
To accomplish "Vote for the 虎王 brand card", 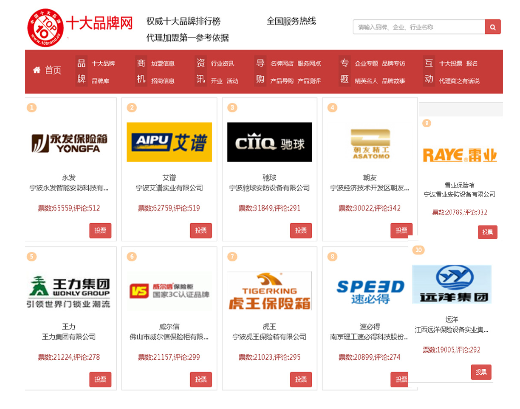I will click(301, 379).
